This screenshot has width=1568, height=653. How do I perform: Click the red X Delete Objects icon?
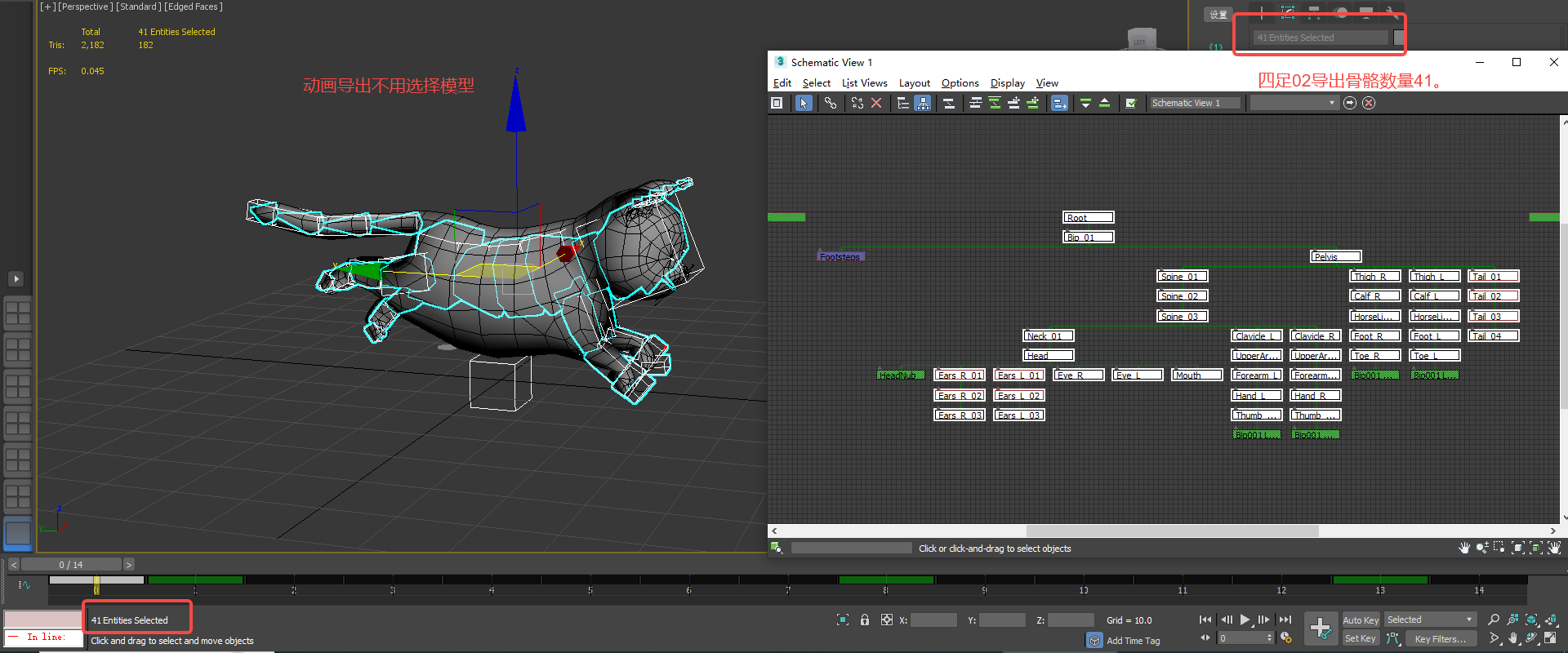point(876,103)
